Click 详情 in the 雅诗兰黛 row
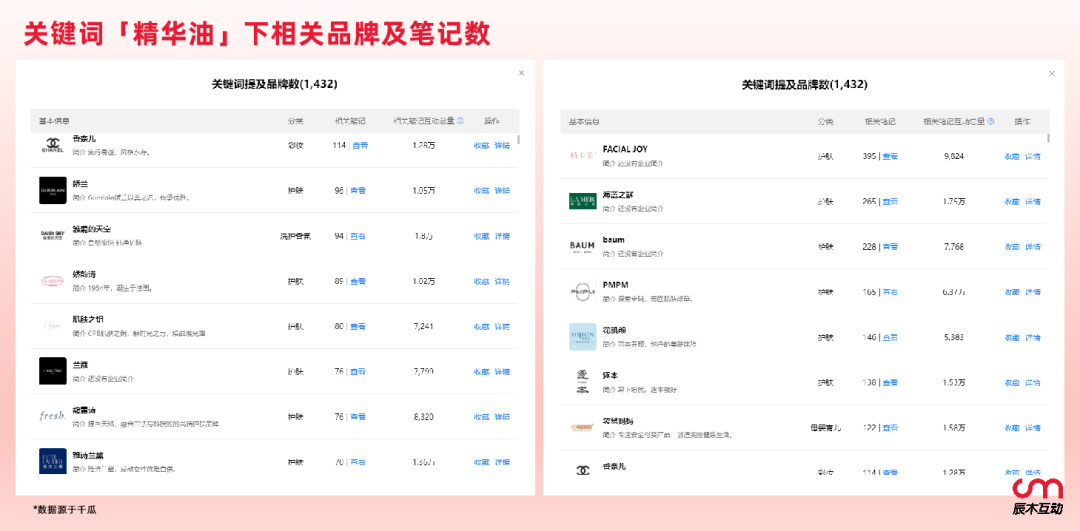1080x531 pixels. pos(502,461)
